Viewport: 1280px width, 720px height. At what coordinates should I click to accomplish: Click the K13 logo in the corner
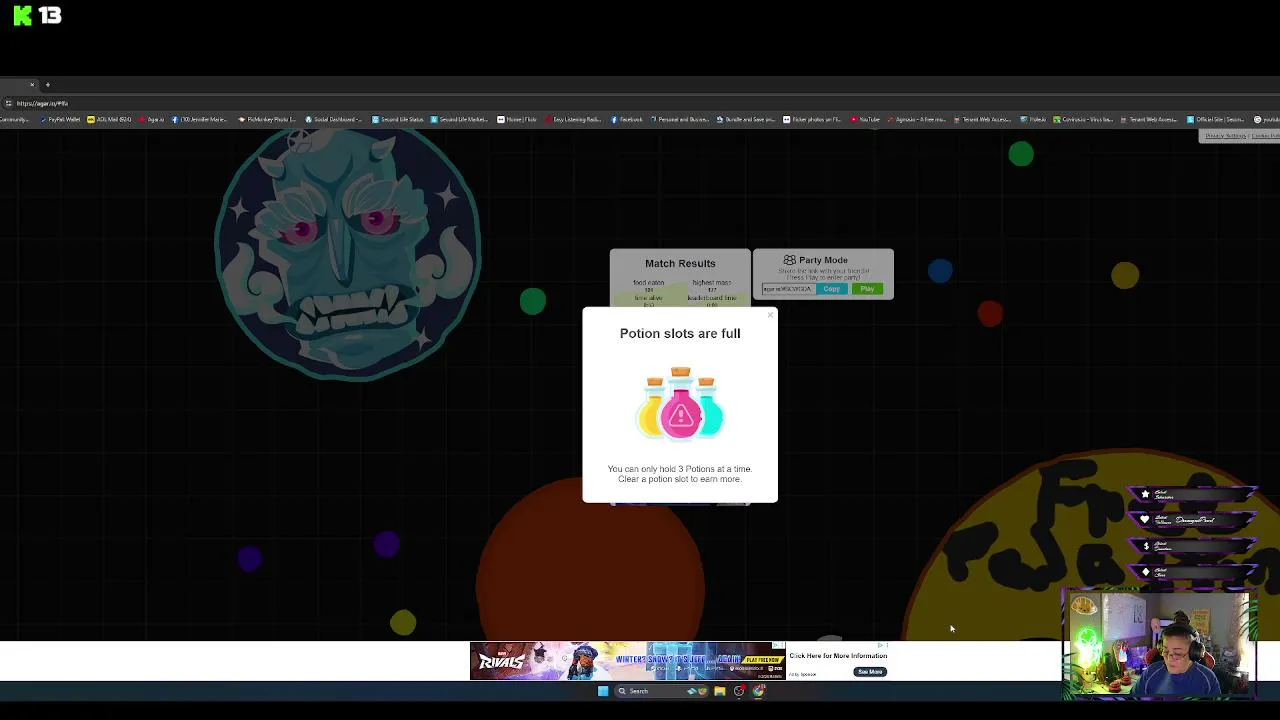tap(37, 15)
